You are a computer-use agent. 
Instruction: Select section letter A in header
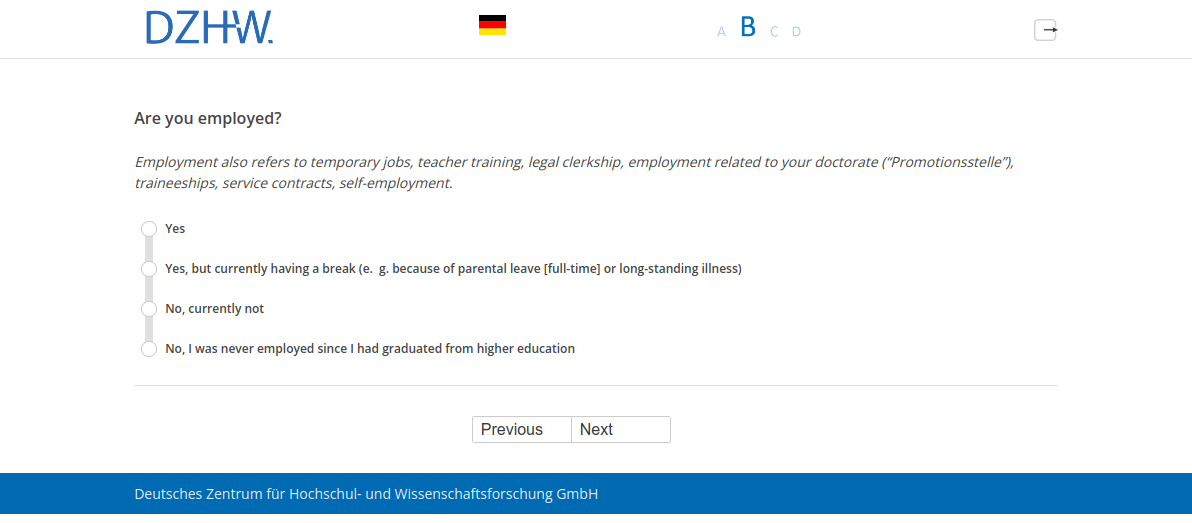(x=721, y=32)
